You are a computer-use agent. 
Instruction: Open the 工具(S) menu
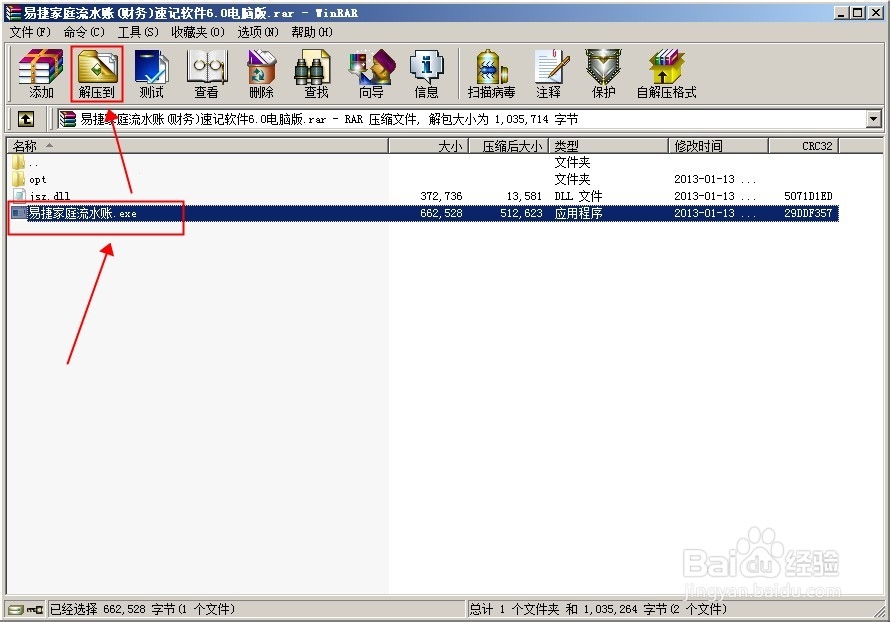(x=138, y=32)
